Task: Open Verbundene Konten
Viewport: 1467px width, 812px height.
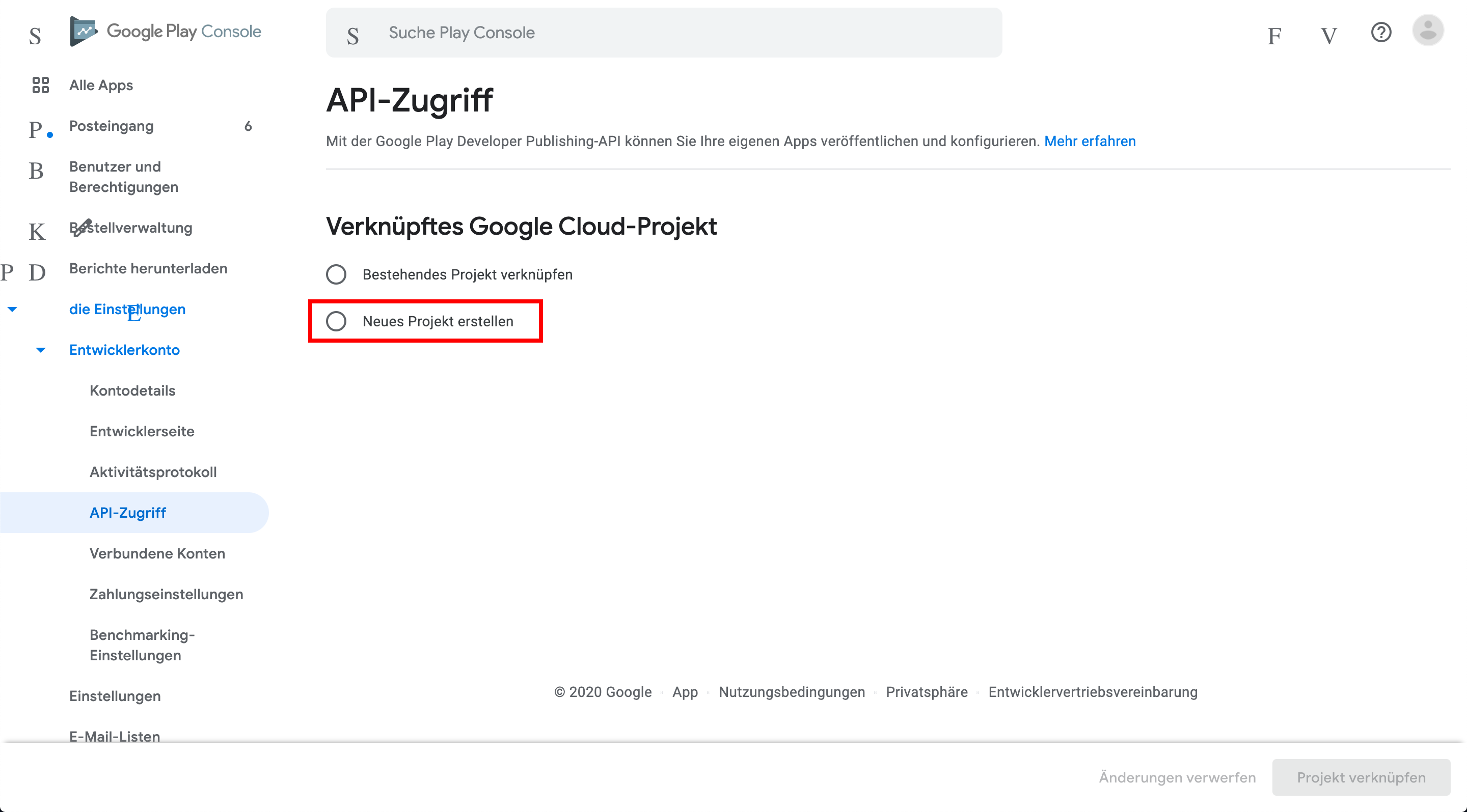Action: pos(157,554)
